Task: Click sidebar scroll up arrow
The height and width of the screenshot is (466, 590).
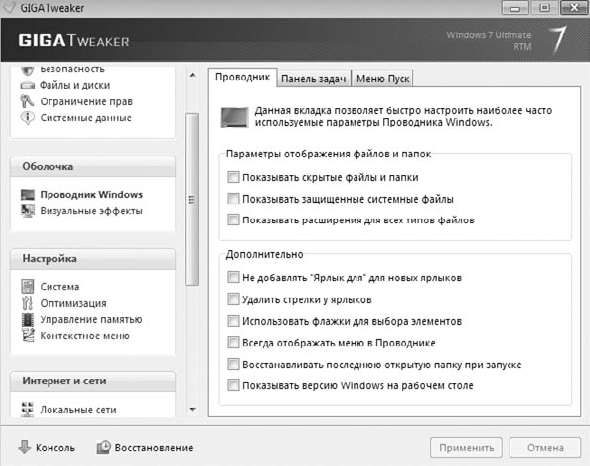Action: [192, 76]
